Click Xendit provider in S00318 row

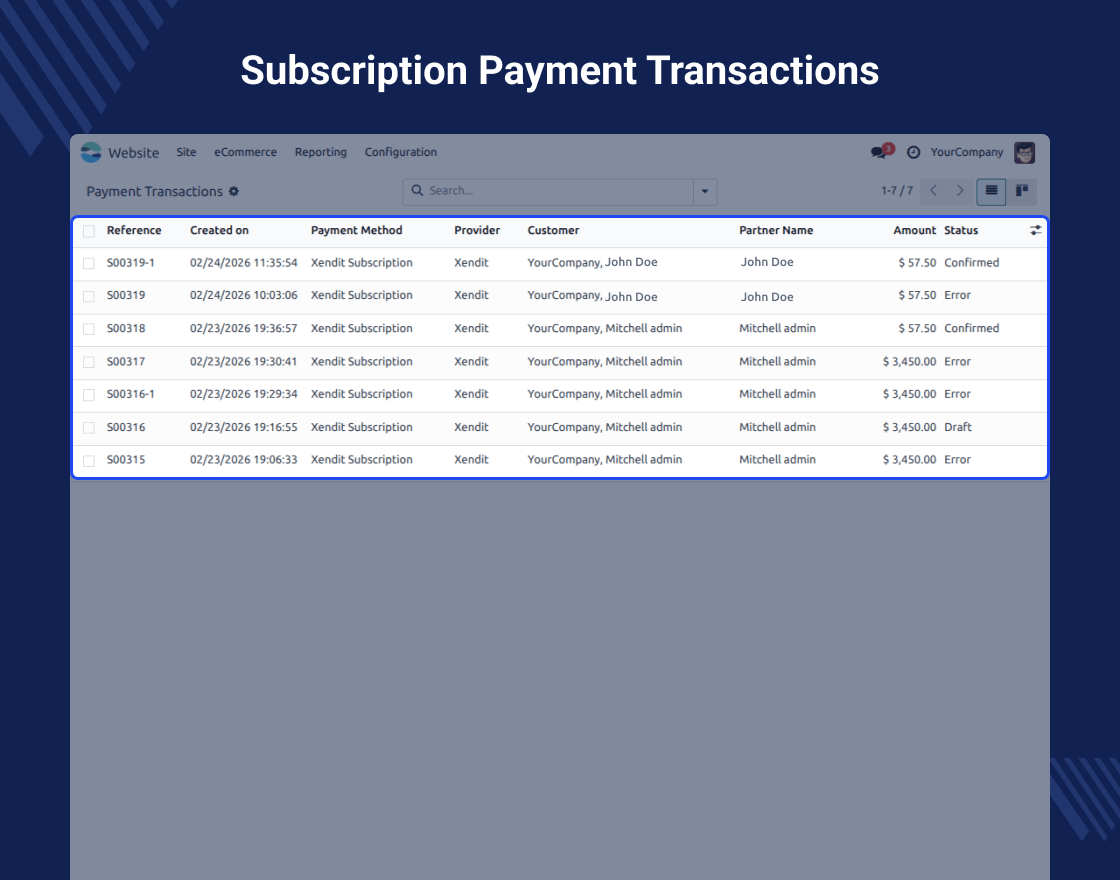pyautogui.click(x=471, y=329)
